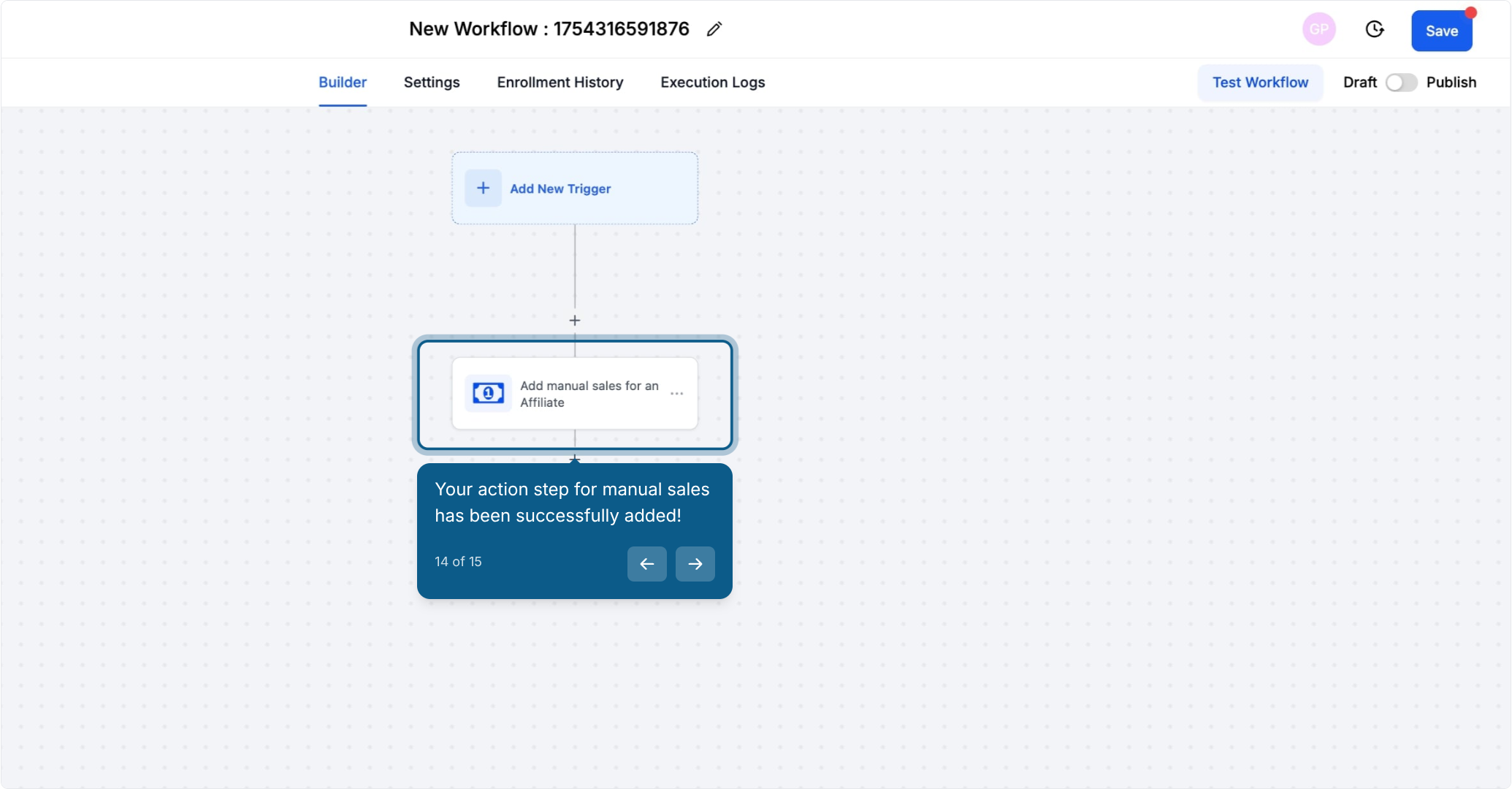Open the Execution Logs tab
The width and height of the screenshot is (1512, 789).
pos(712,83)
